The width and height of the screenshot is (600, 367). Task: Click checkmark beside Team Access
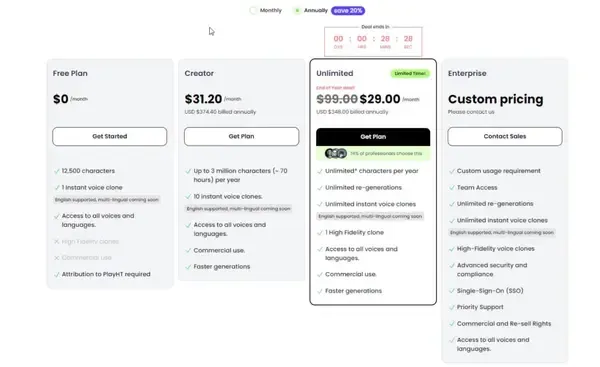click(x=452, y=188)
